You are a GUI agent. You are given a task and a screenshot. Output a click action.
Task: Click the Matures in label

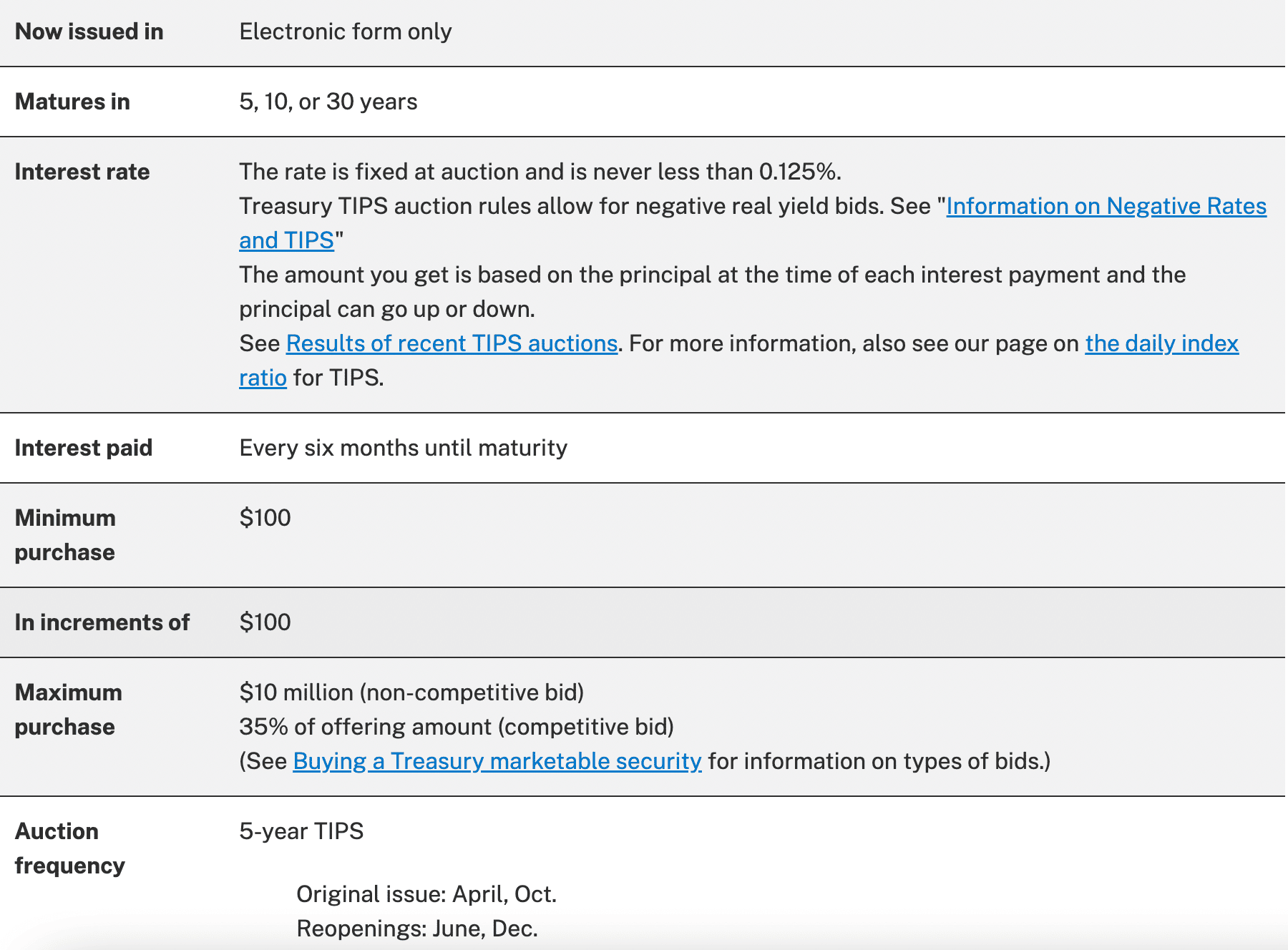click(x=72, y=102)
